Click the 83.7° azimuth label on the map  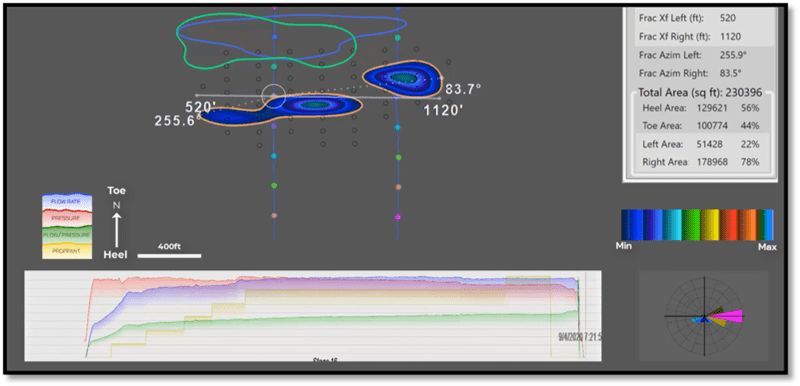[463, 89]
